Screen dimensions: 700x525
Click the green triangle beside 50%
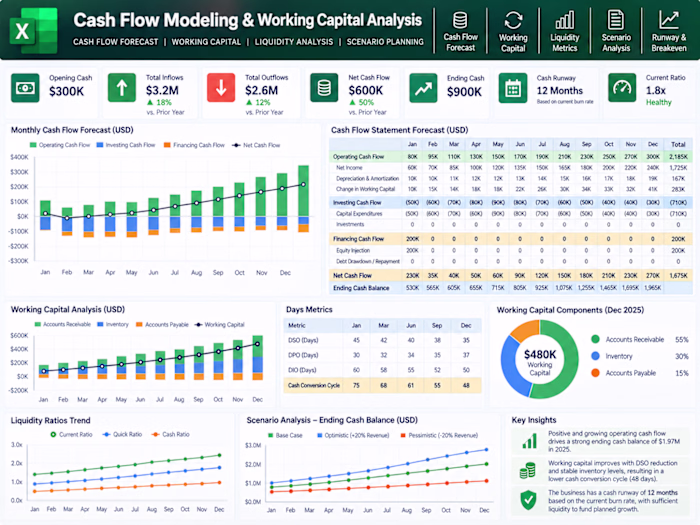click(352, 102)
